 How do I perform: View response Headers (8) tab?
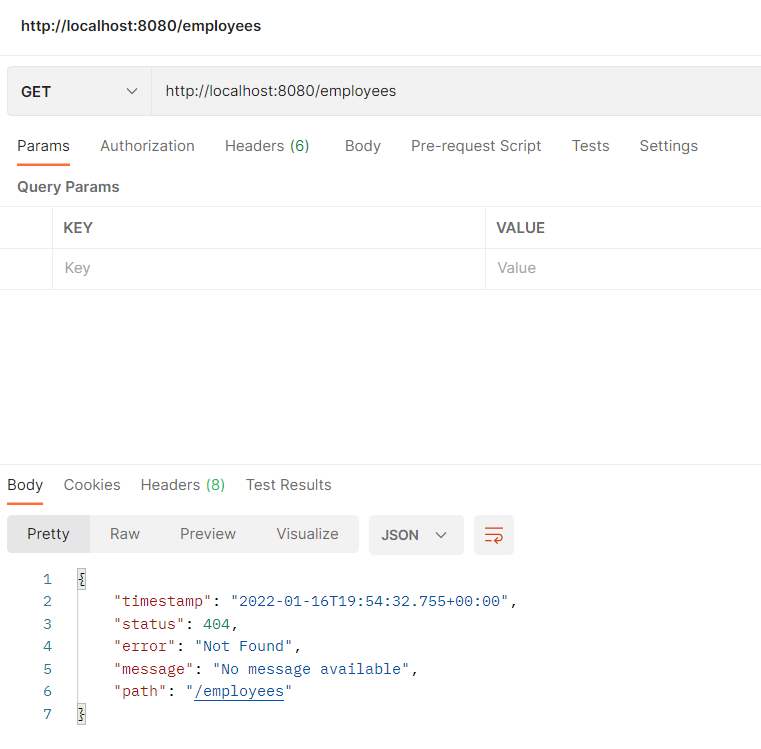[x=182, y=485]
